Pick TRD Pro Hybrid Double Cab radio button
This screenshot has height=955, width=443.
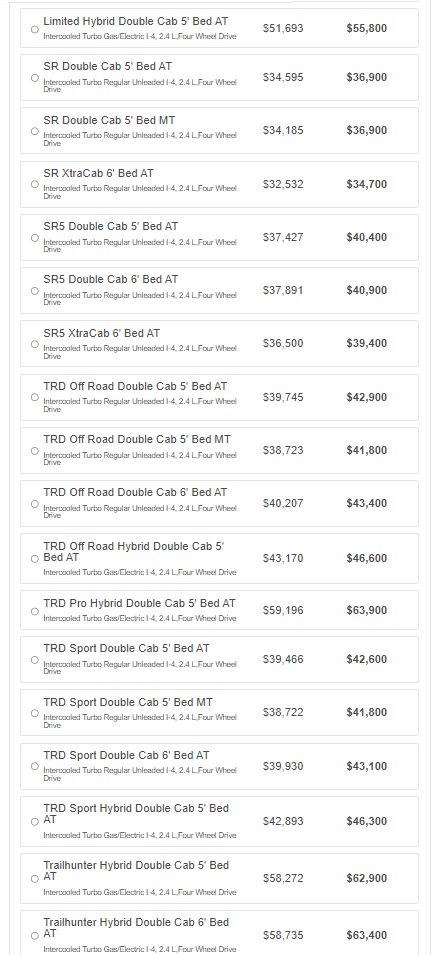click(35, 611)
